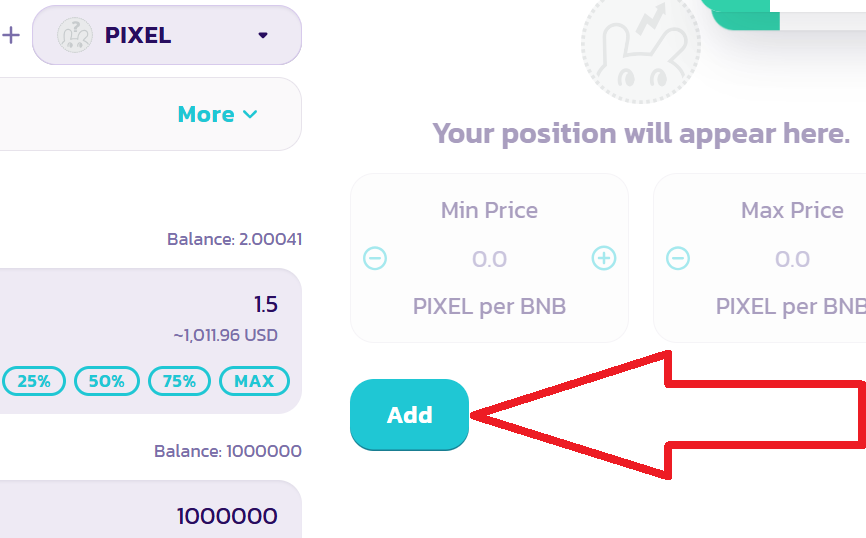Image resolution: width=866 pixels, height=538 pixels.
Task: Increase Min Price with plus icon
Action: point(604,258)
